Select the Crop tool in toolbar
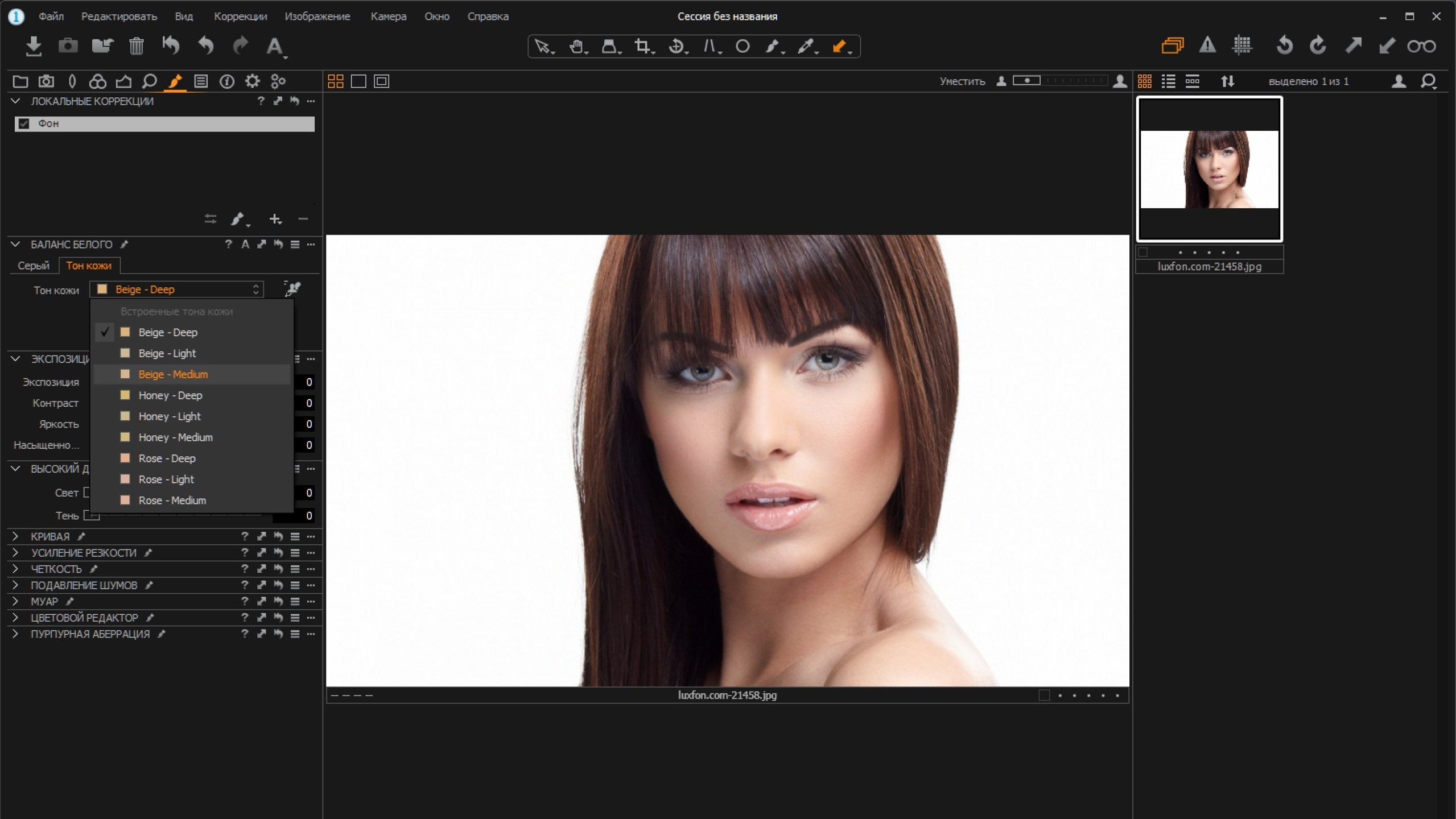 point(642,46)
